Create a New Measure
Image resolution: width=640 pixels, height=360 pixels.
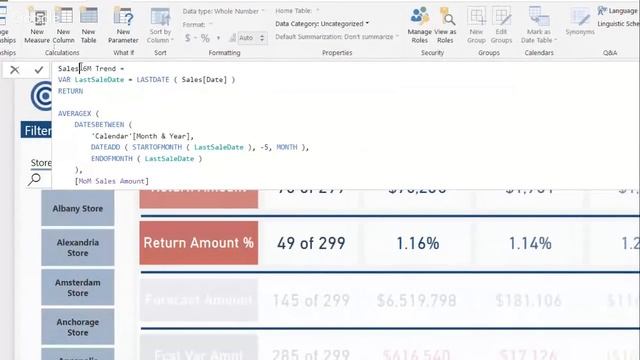37,25
